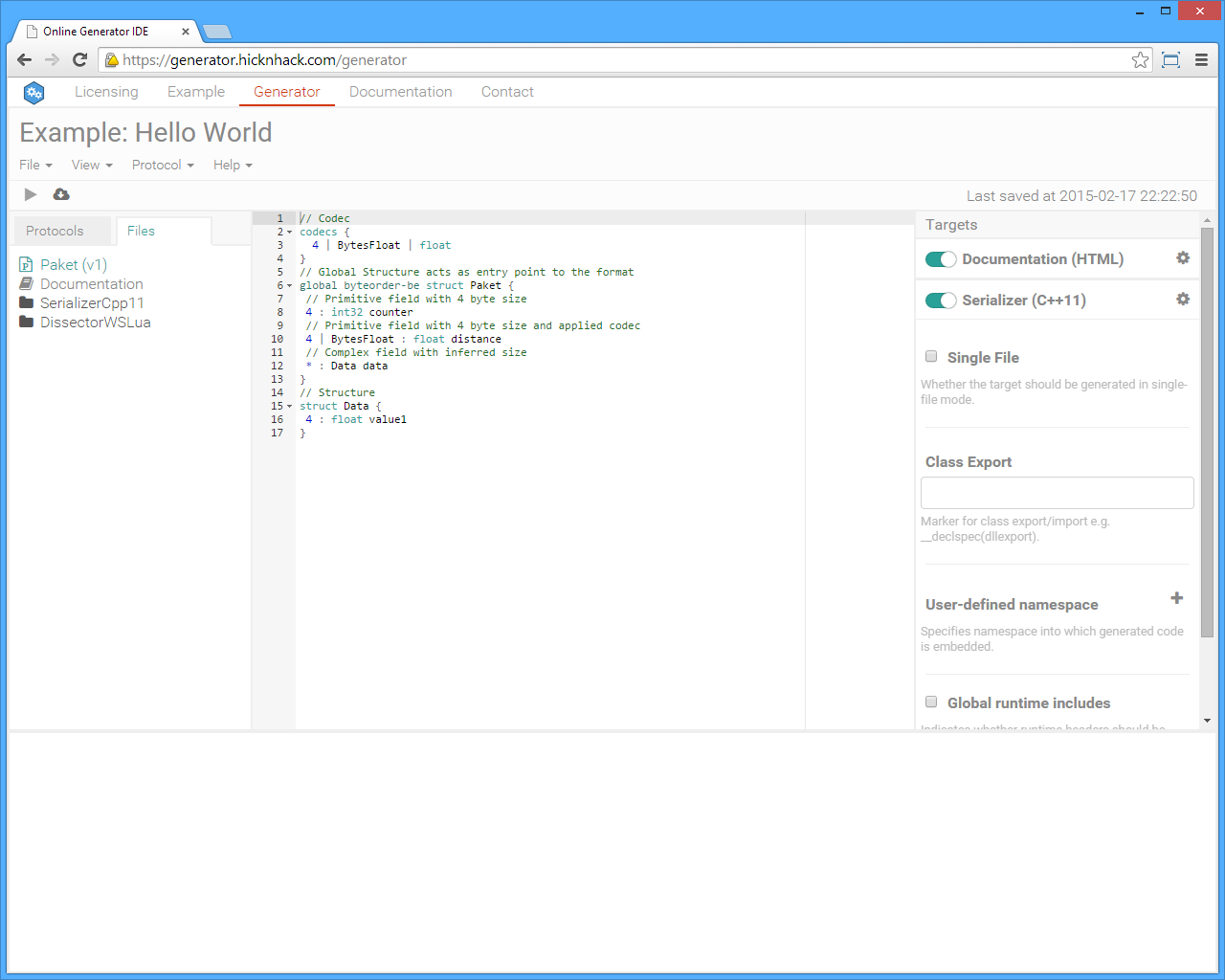Click the Class Export text field
The height and width of the screenshot is (980, 1225).
pyautogui.click(x=1057, y=493)
